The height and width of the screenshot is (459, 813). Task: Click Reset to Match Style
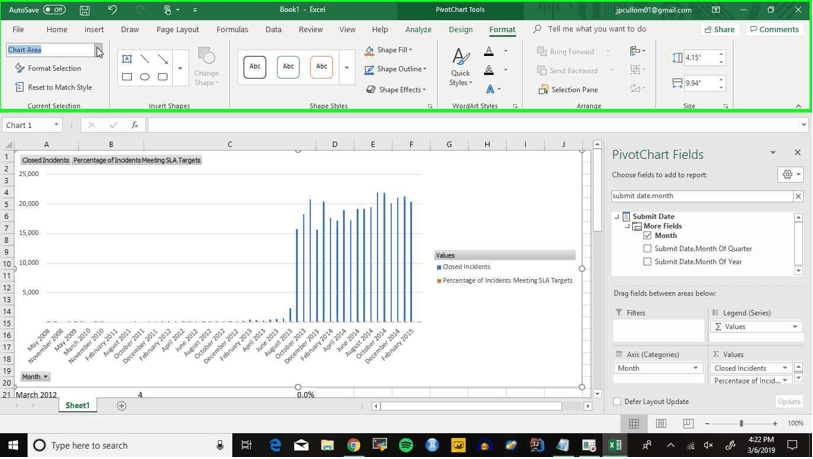pyautogui.click(x=53, y=87)
